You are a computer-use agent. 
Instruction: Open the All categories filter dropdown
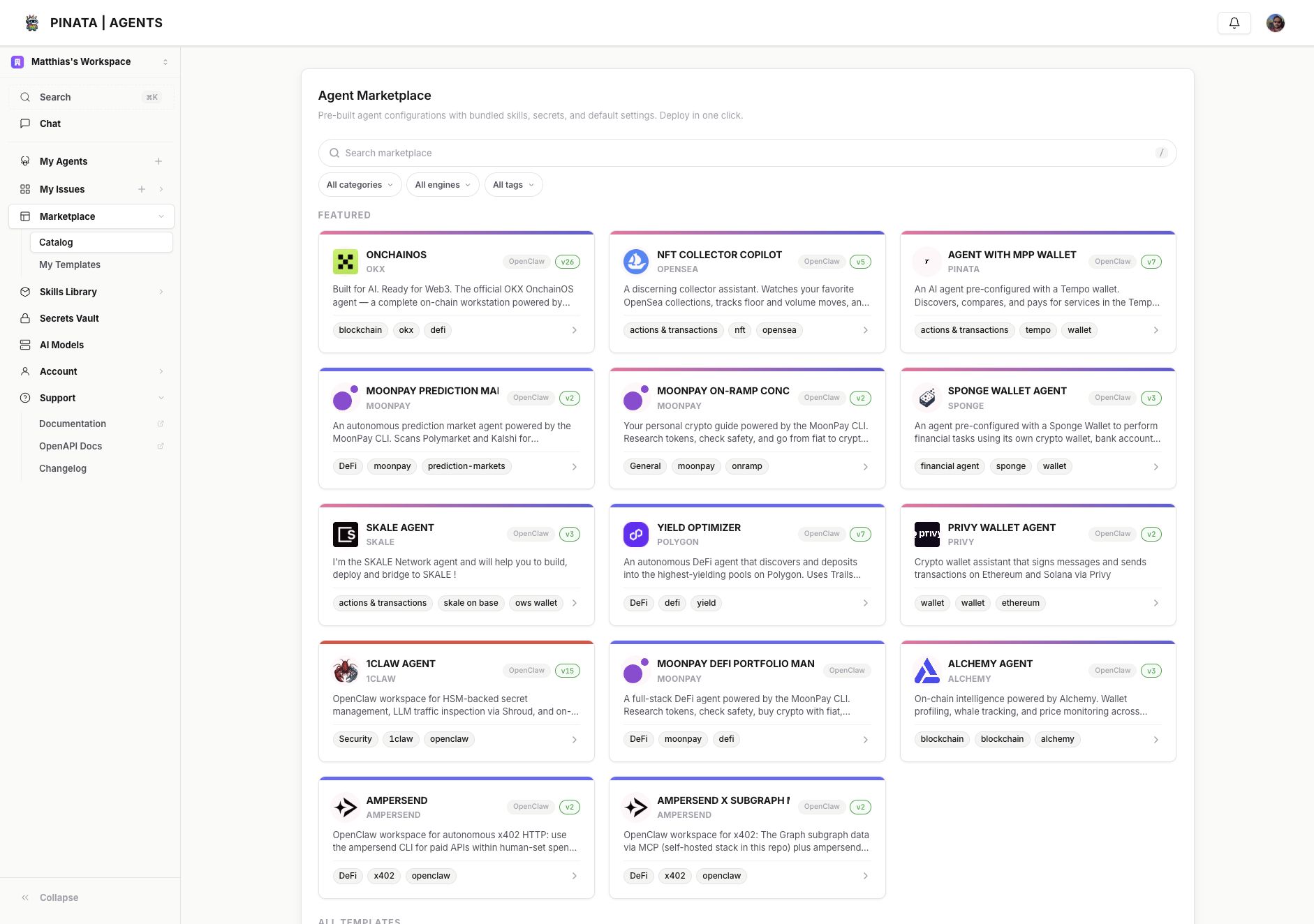point(360,185)
